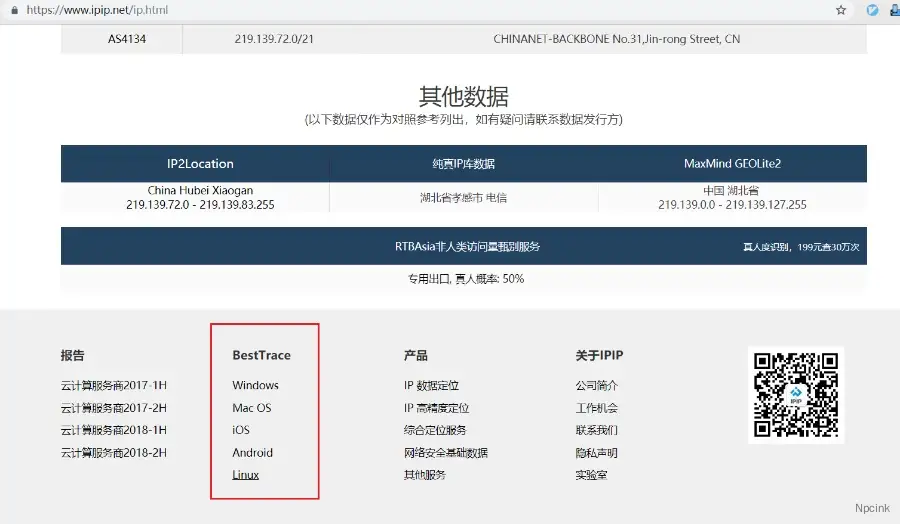
Task: Click the CHINANET-BACKBONE description cell
Action: [616, 39]
